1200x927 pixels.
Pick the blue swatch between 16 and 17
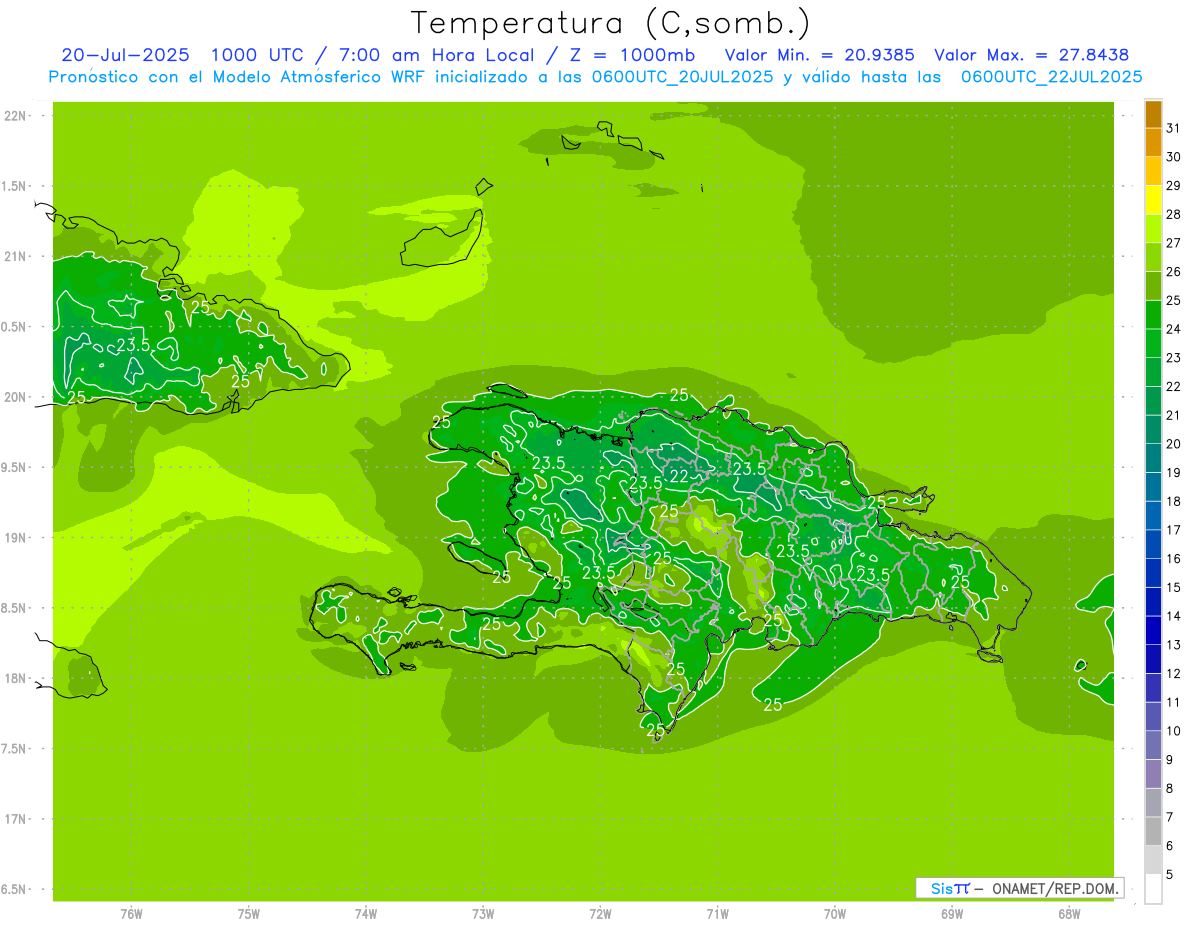pos(1153,545)
